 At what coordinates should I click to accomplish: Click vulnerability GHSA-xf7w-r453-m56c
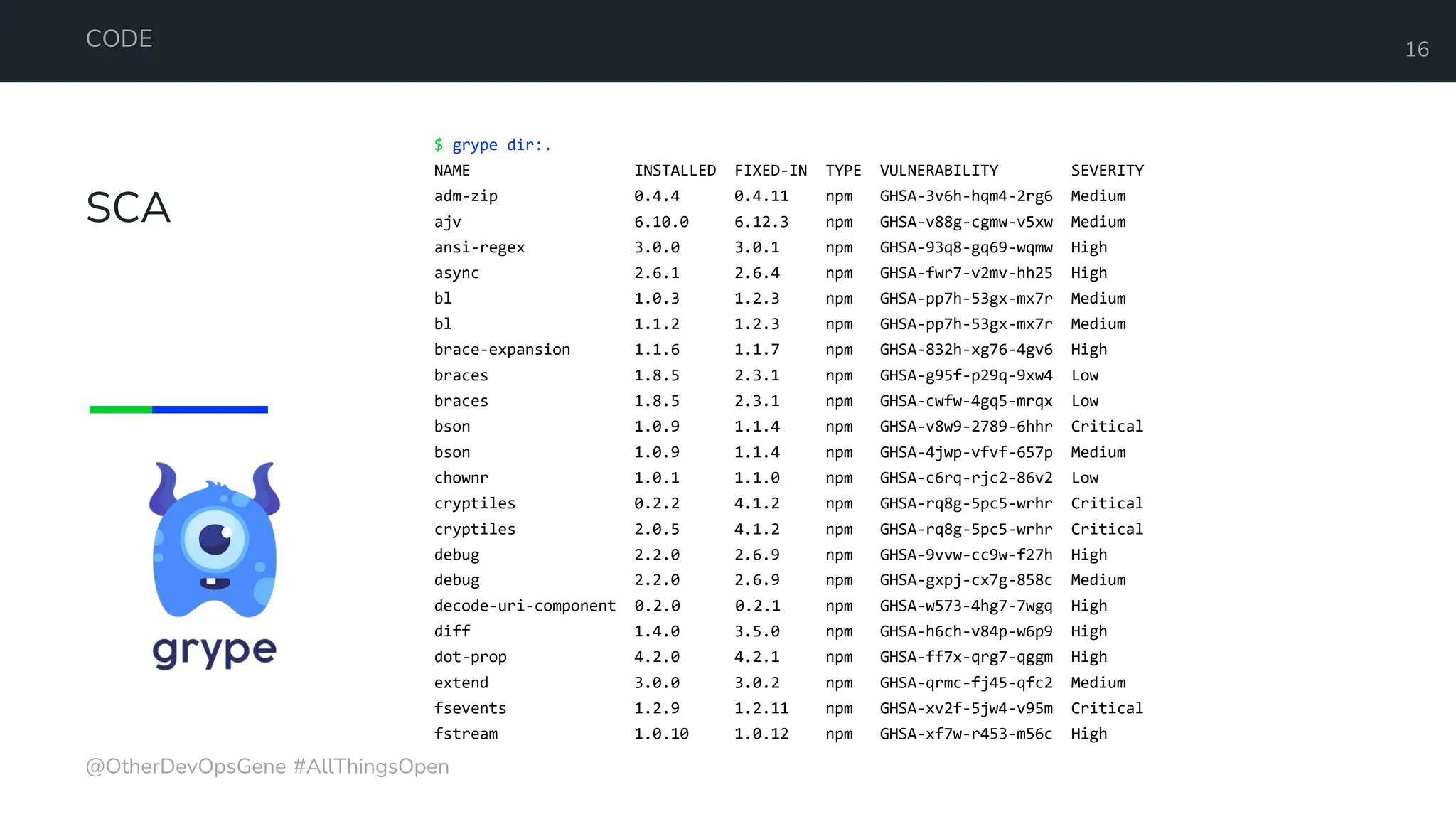click(x=966, y=734)
